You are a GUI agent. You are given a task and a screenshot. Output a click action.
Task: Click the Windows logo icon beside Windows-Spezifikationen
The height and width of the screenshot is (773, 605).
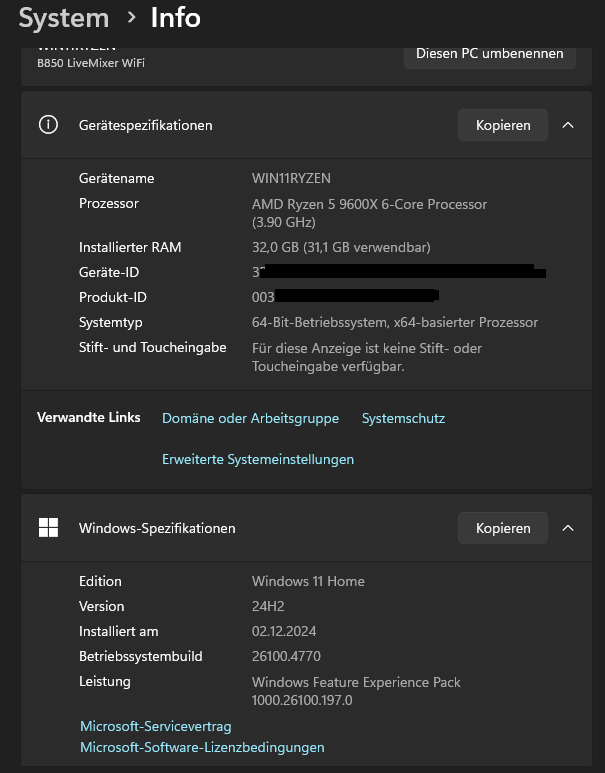click(48, 527)
